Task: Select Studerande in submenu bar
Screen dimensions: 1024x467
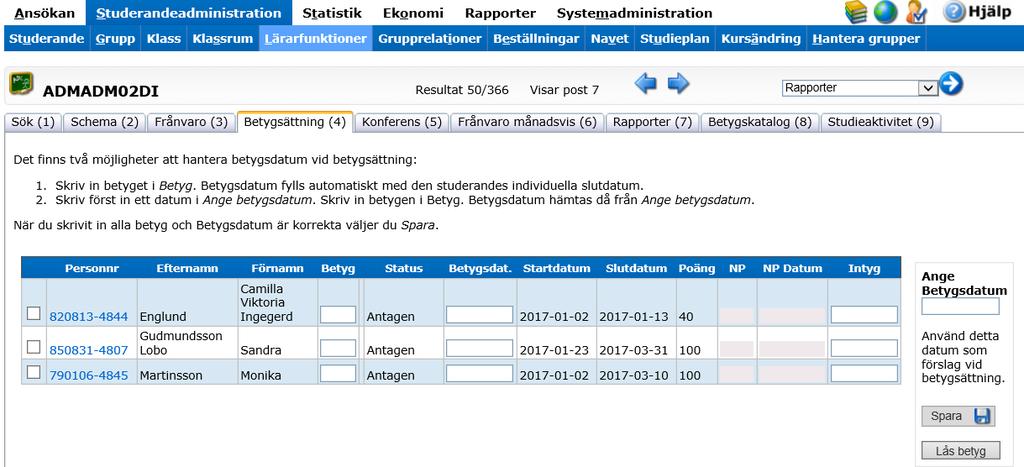Action: point(46,39)
